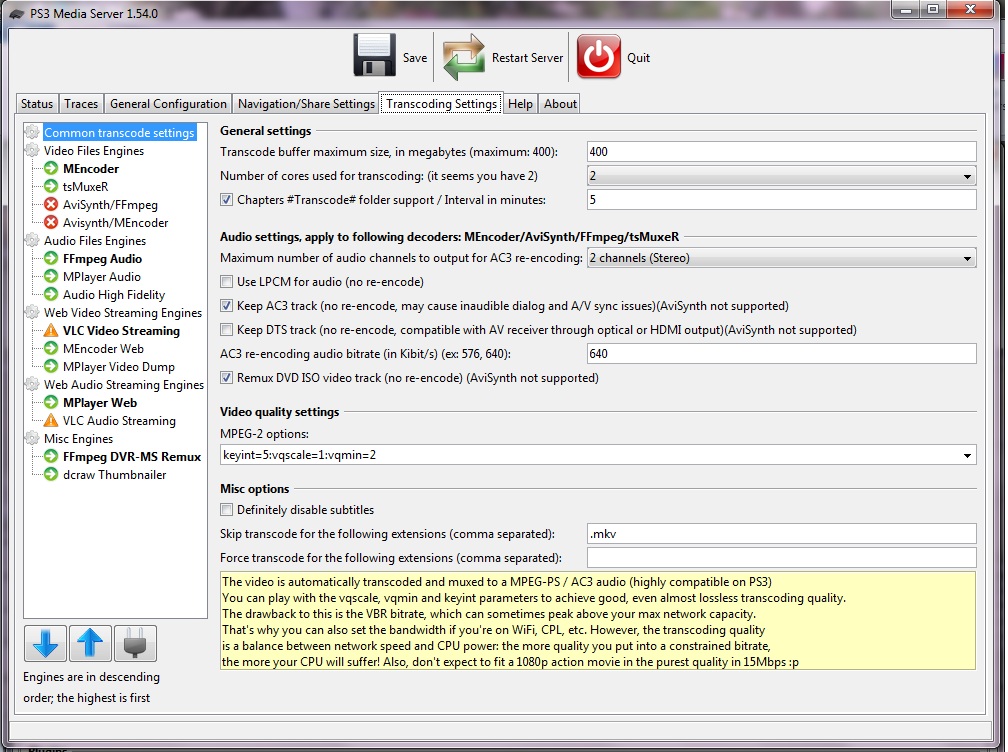Click in the Transcode buffer maximum size field
The width and height of the screenshot is (1008, 752).
click(782, 152)
